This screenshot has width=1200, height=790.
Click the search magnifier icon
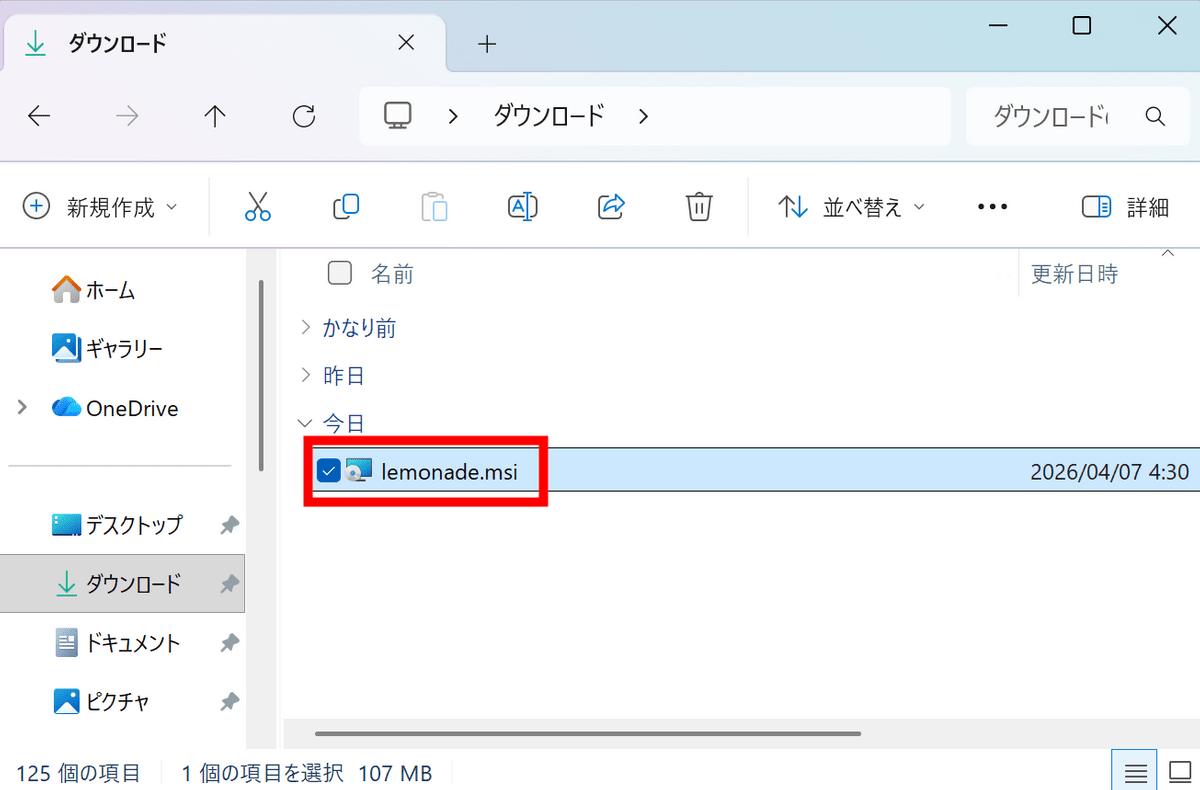click(x=1155, y=116)
